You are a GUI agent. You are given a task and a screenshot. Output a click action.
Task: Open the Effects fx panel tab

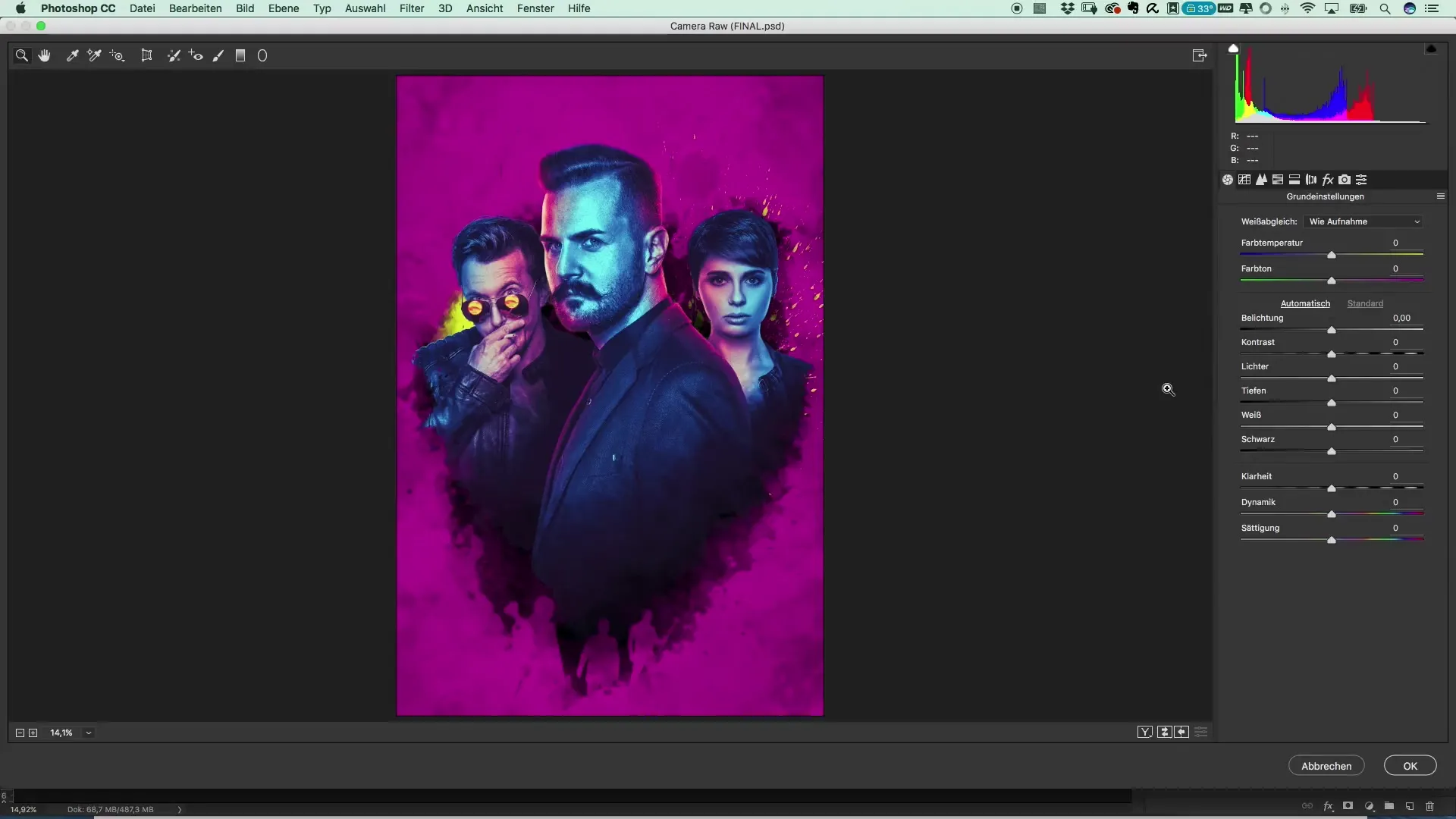tap(1328, 180)
